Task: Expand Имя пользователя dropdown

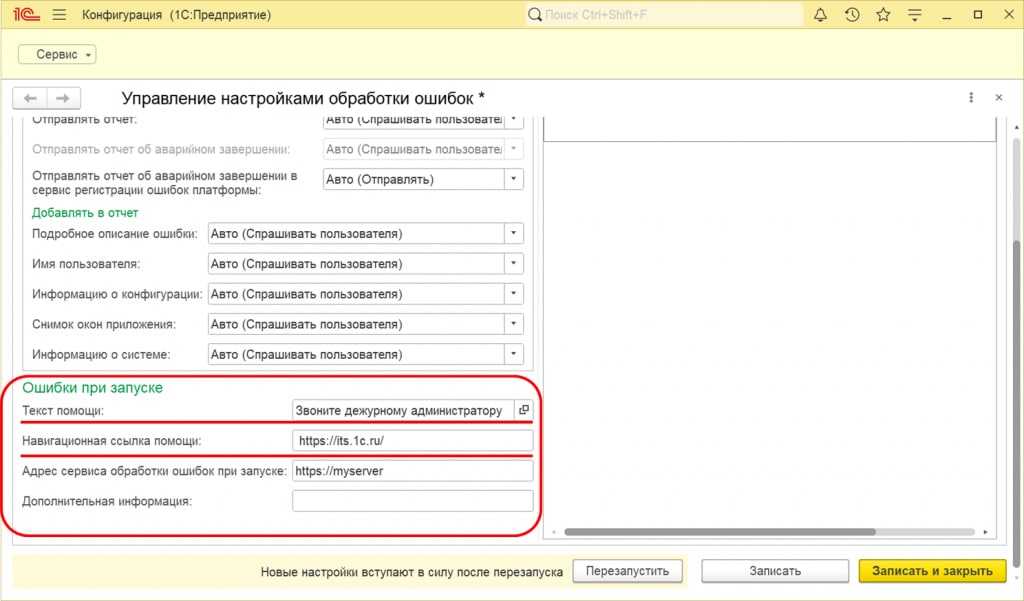Action: pos(513,264)
